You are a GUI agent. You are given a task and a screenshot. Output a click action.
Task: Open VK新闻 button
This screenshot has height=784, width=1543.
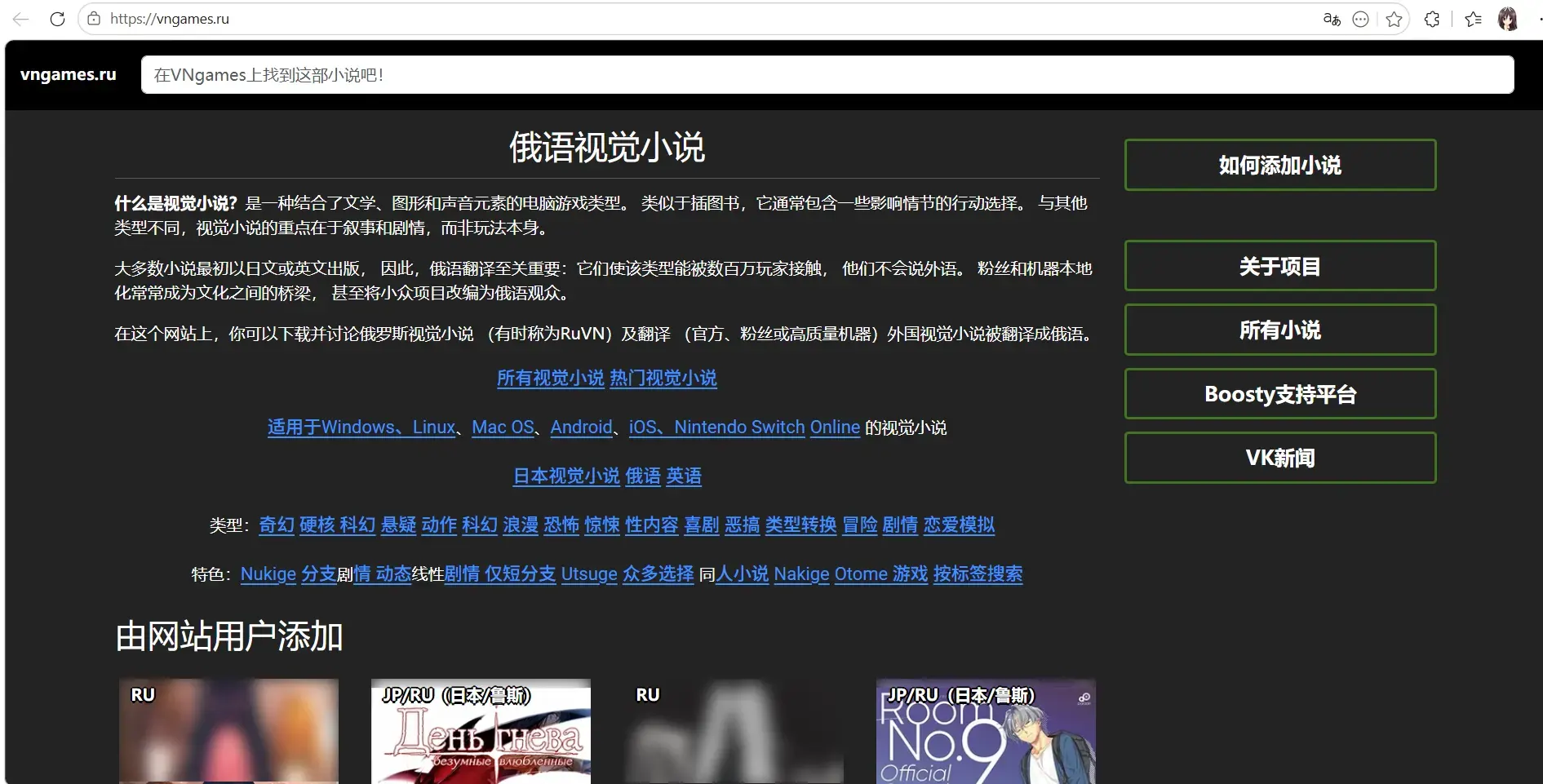1280,458
